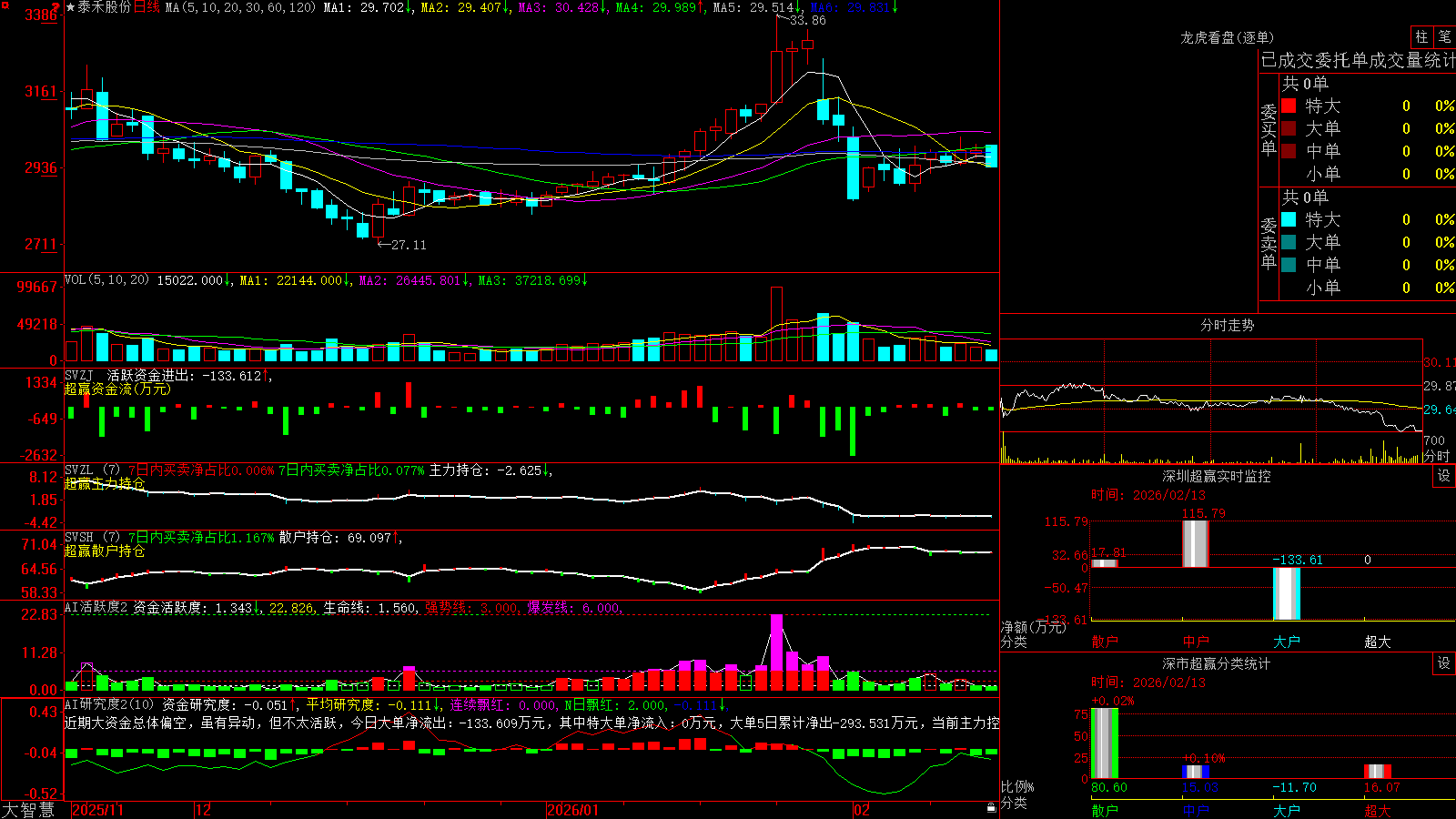This screenshot has width=1456, height=819.
Task: Click the red 特大 swatch under 委买单
Action: (1289, 106)
